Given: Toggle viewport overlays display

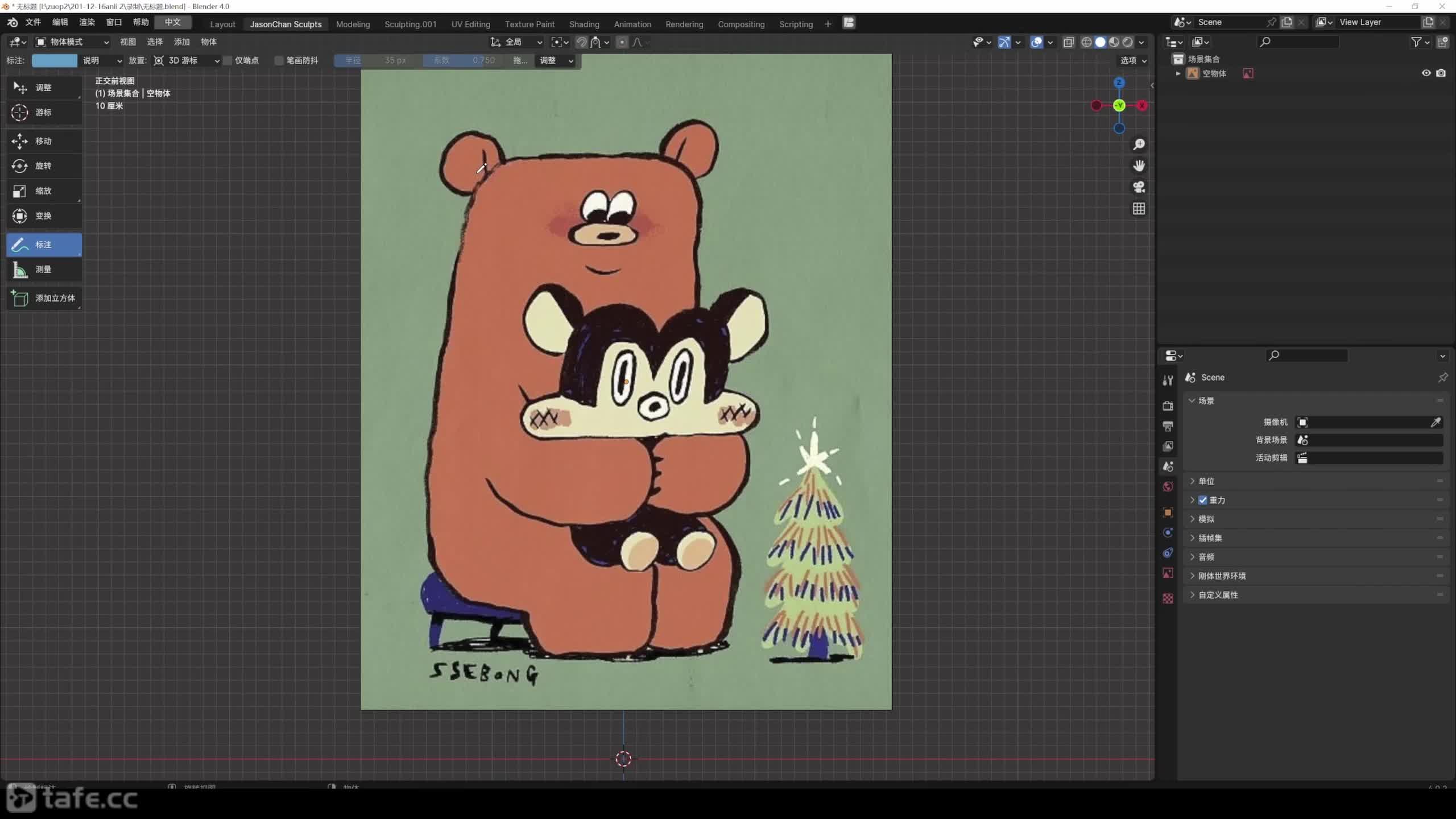Looking at the screenshot, I should coord(1037,42).
